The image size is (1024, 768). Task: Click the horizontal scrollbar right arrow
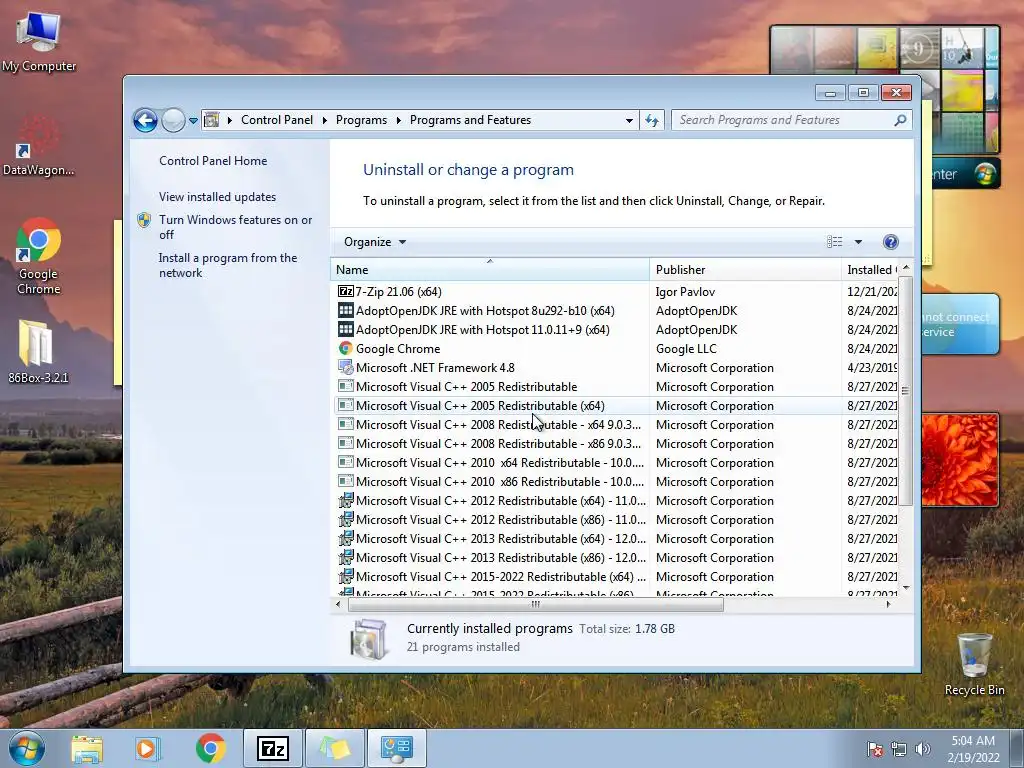point(888,605)
